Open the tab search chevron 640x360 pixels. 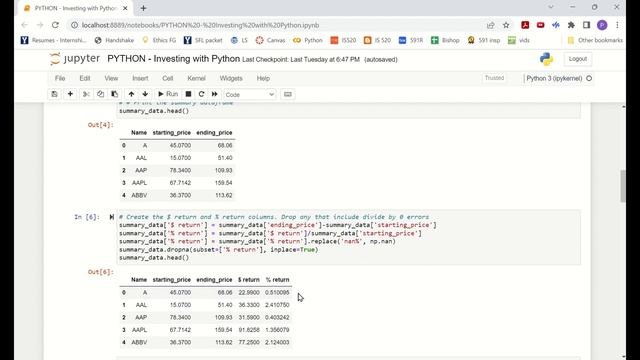coord(551,7)
